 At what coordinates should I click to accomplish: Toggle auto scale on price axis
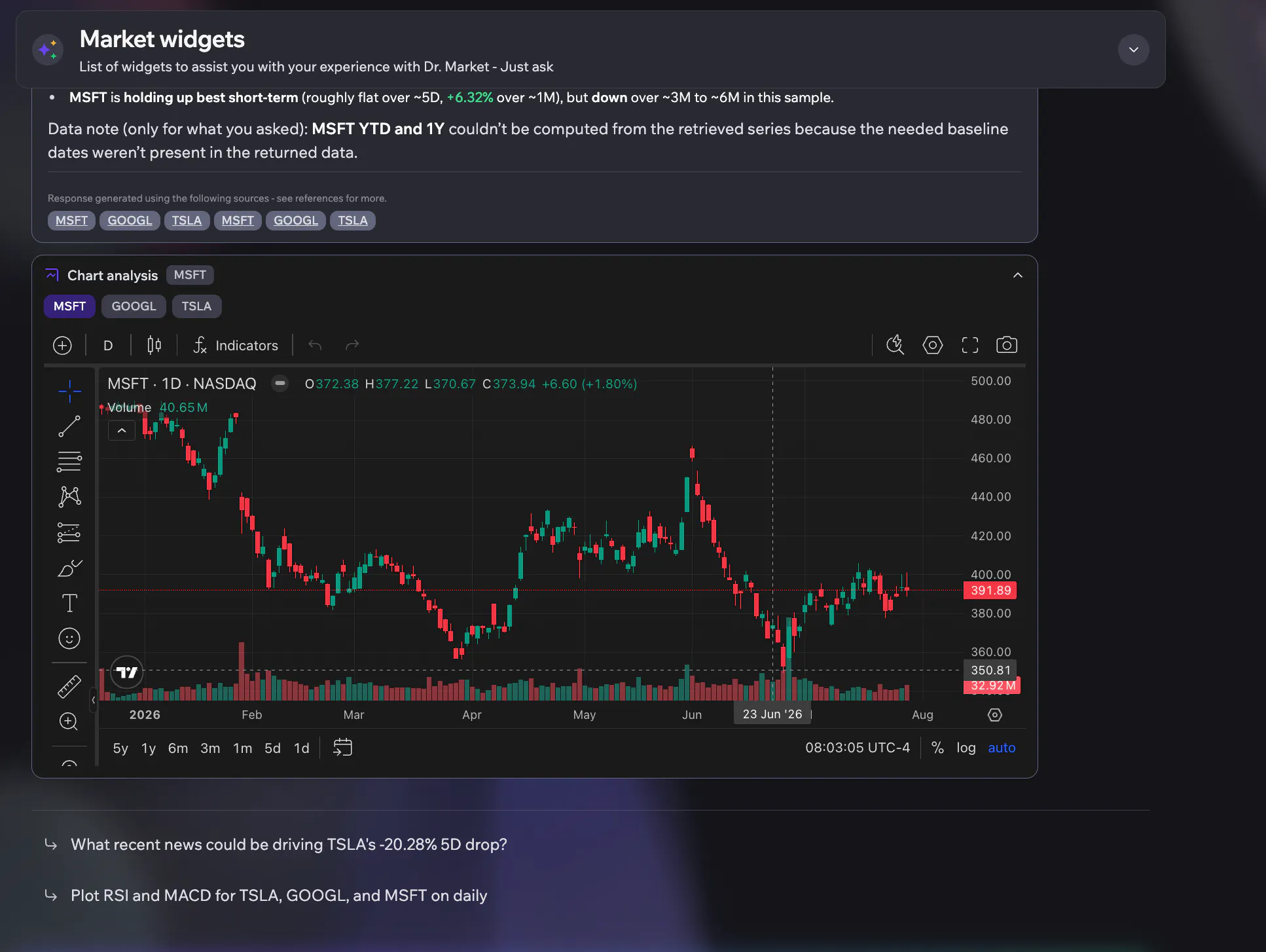click(1002, 748)
